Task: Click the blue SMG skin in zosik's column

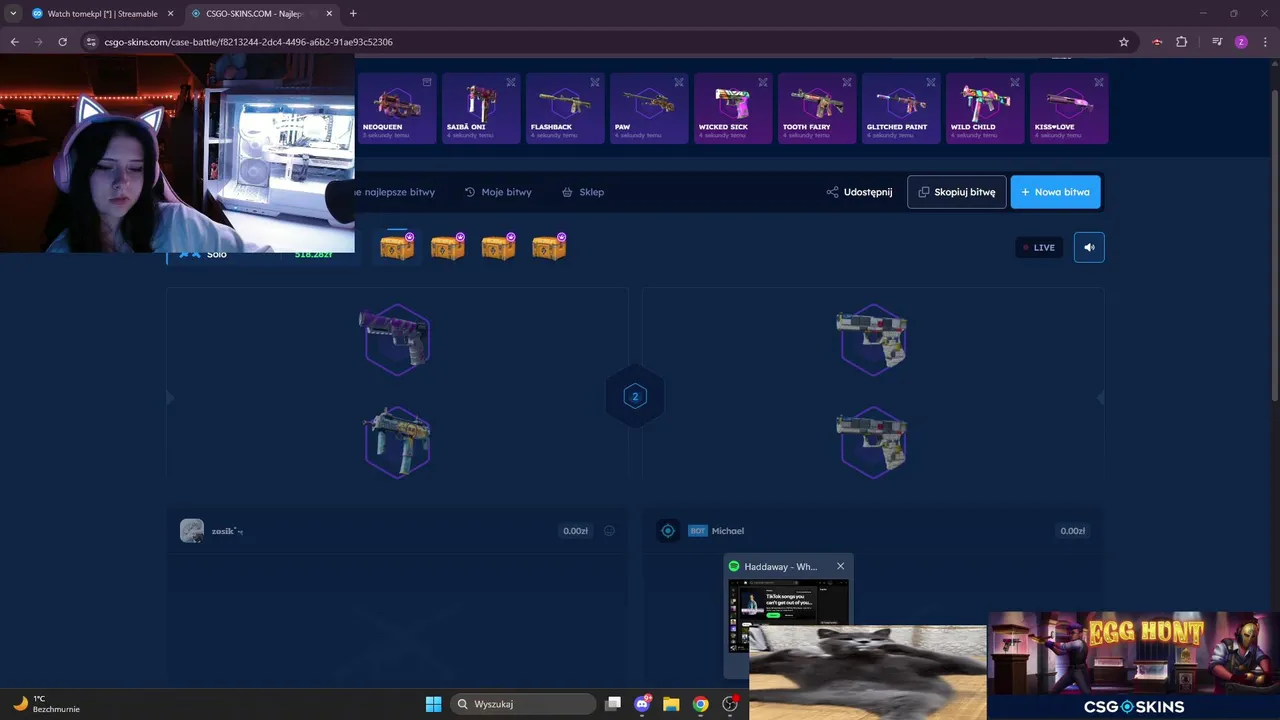Action: 397,442
